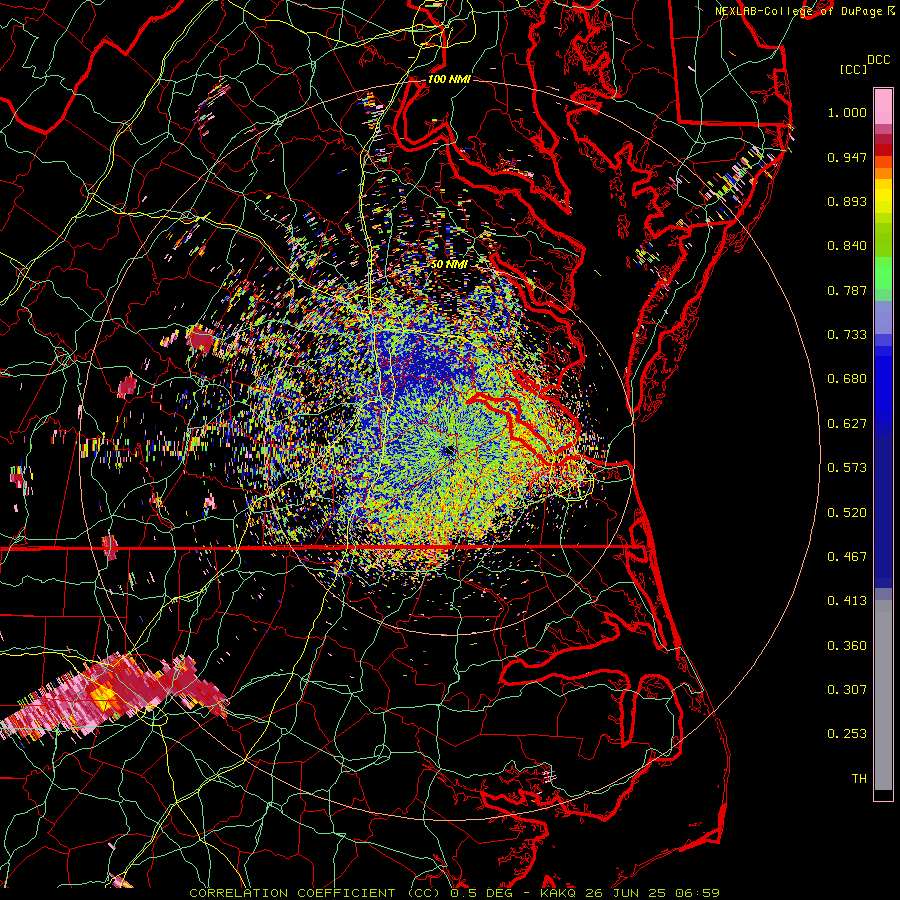Click the TH threshold label in legend
900x900 pixels.
pyautogui.click(x=859, y=779)
